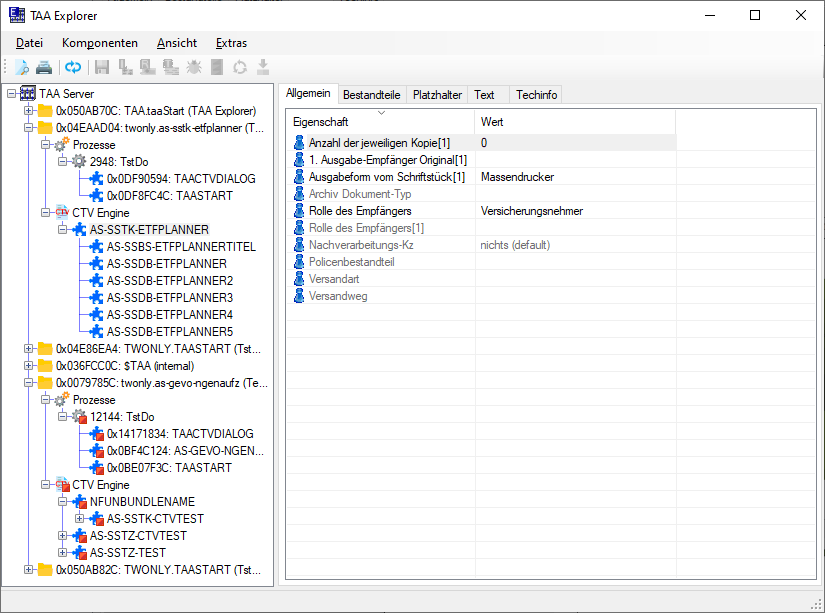Select 0x0BE07F3C: TAASTART in the tree
Viewport: 825px width, 613px height.
tap(176, 468)
